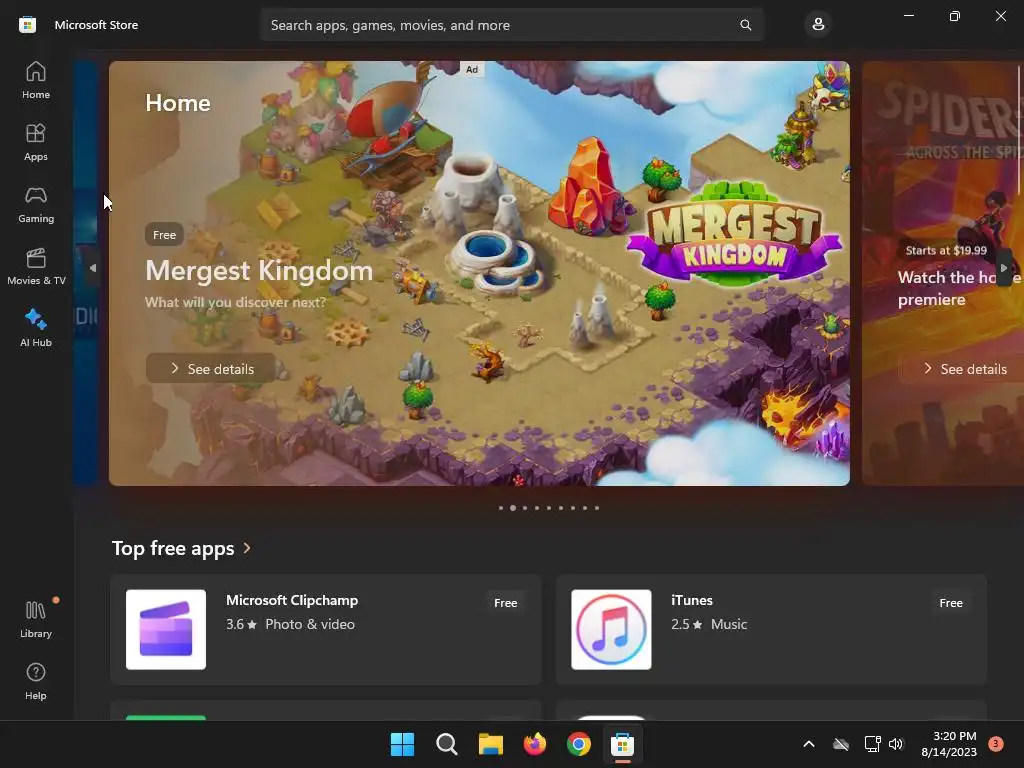Open the Home section in sidebar
The image size is (1024, 768).
tap(36, 80)
